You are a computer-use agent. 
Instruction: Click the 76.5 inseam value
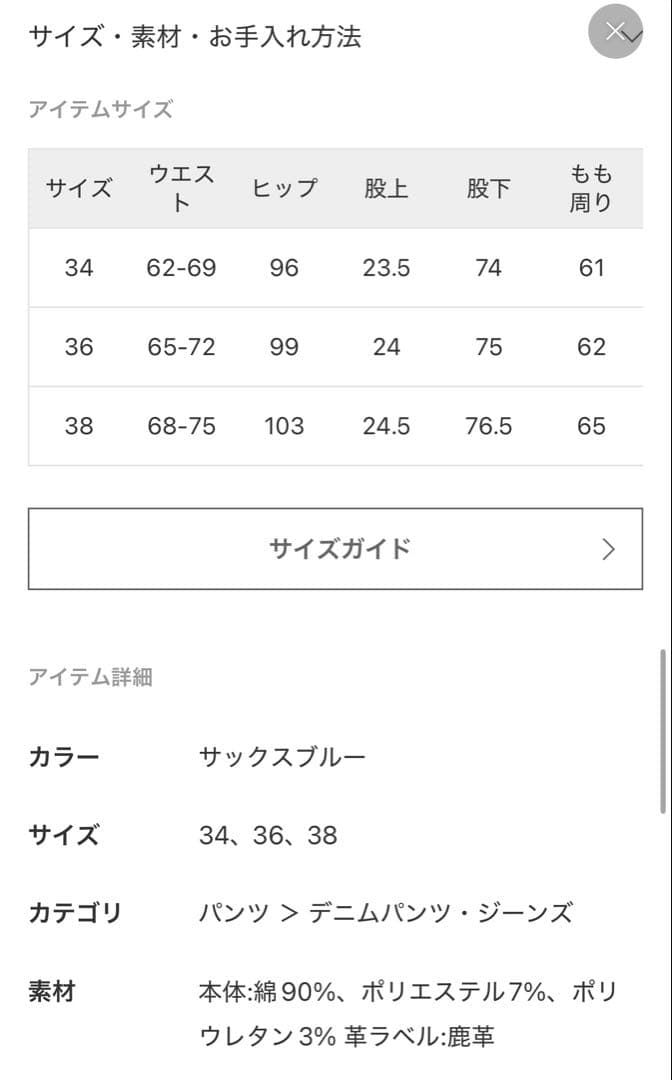click(x=488, y=426)
